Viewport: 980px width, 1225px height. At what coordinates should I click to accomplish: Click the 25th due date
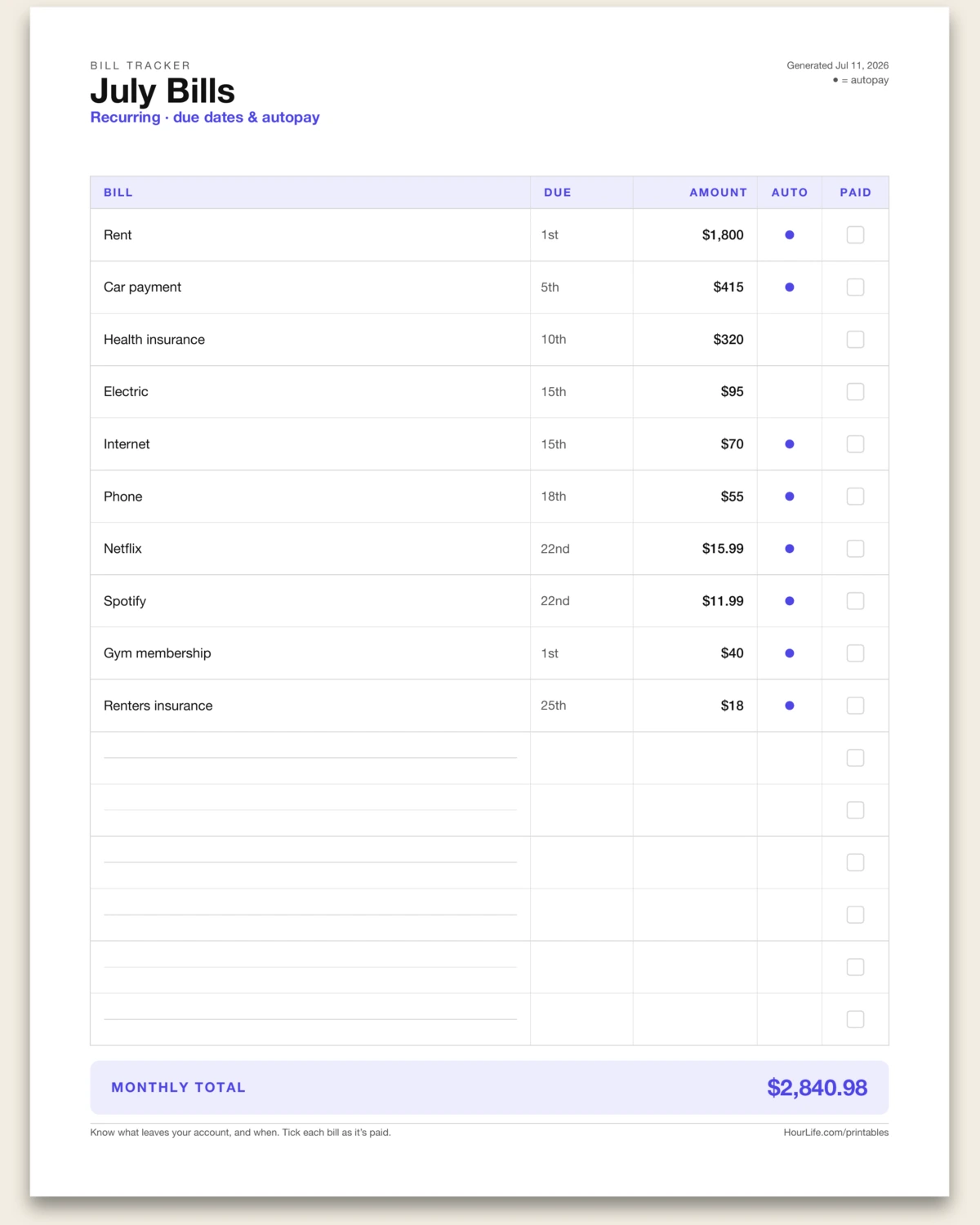pos(554,706)
